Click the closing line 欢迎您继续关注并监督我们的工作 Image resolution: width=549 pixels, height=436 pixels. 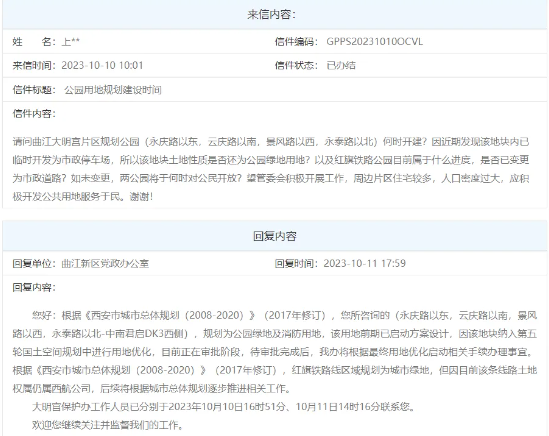[x=108, y=425]
